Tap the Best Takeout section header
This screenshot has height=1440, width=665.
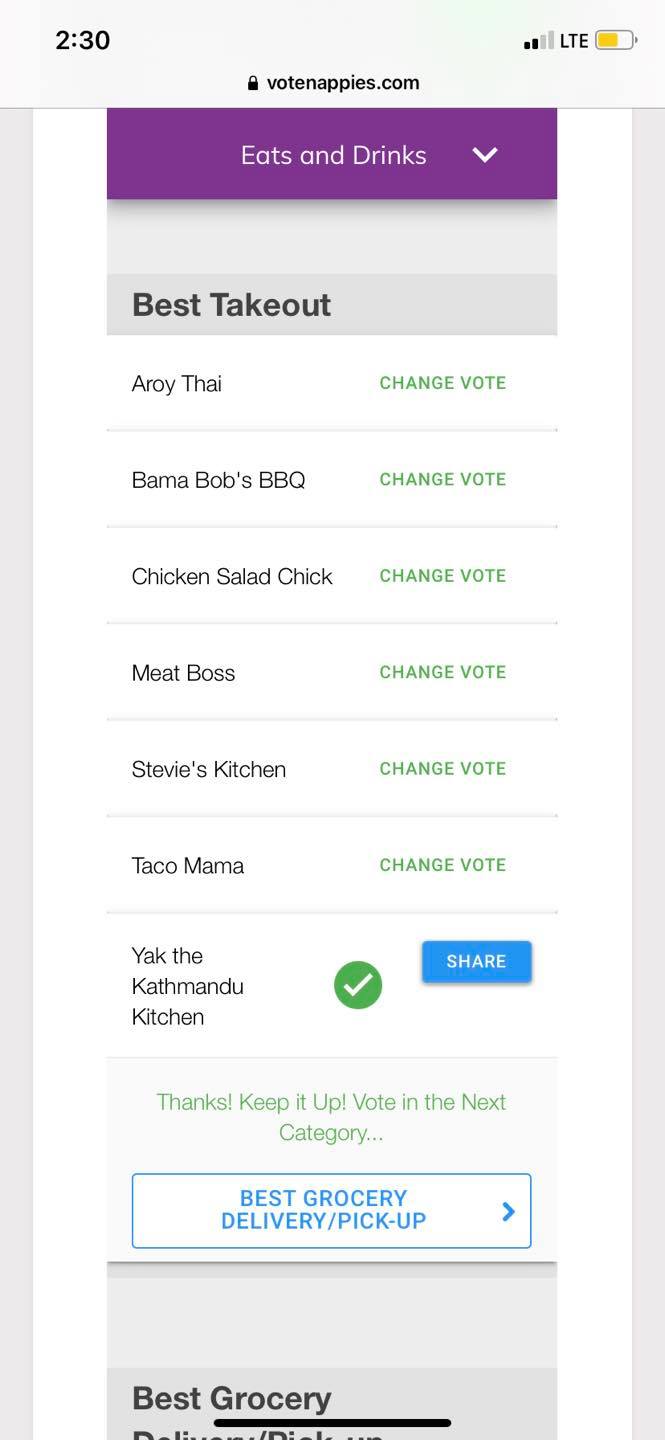231,305
